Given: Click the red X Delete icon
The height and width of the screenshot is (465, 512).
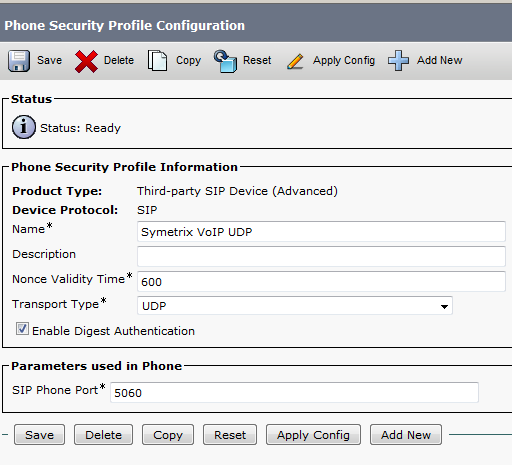Looking at the screenshot, I should [86, 61].
